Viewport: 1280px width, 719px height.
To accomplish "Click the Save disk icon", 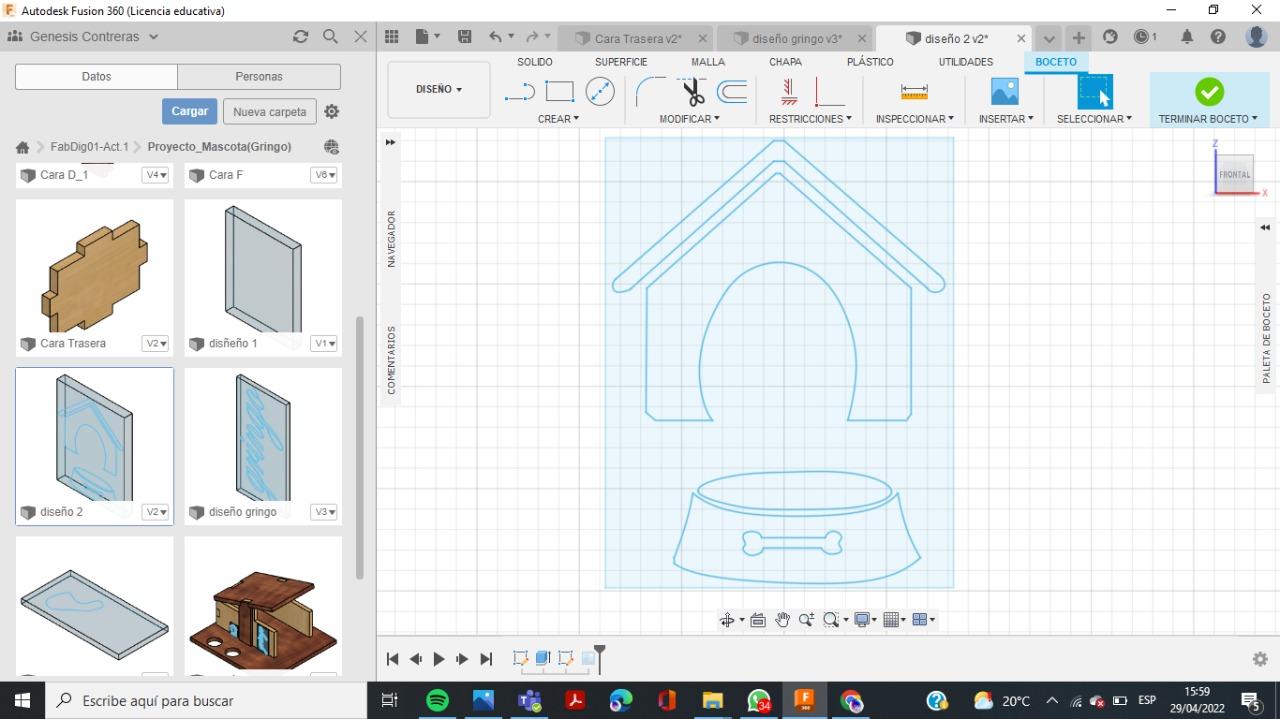I will tap(464, 37).
